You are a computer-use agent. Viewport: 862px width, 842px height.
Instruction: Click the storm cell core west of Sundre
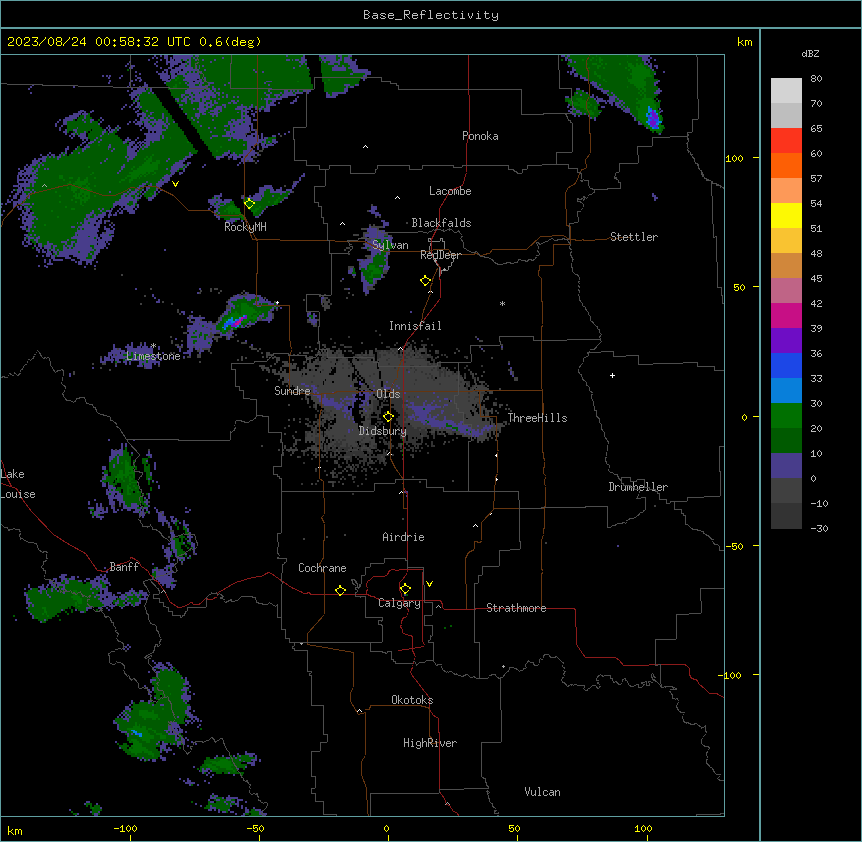point(235,322)
